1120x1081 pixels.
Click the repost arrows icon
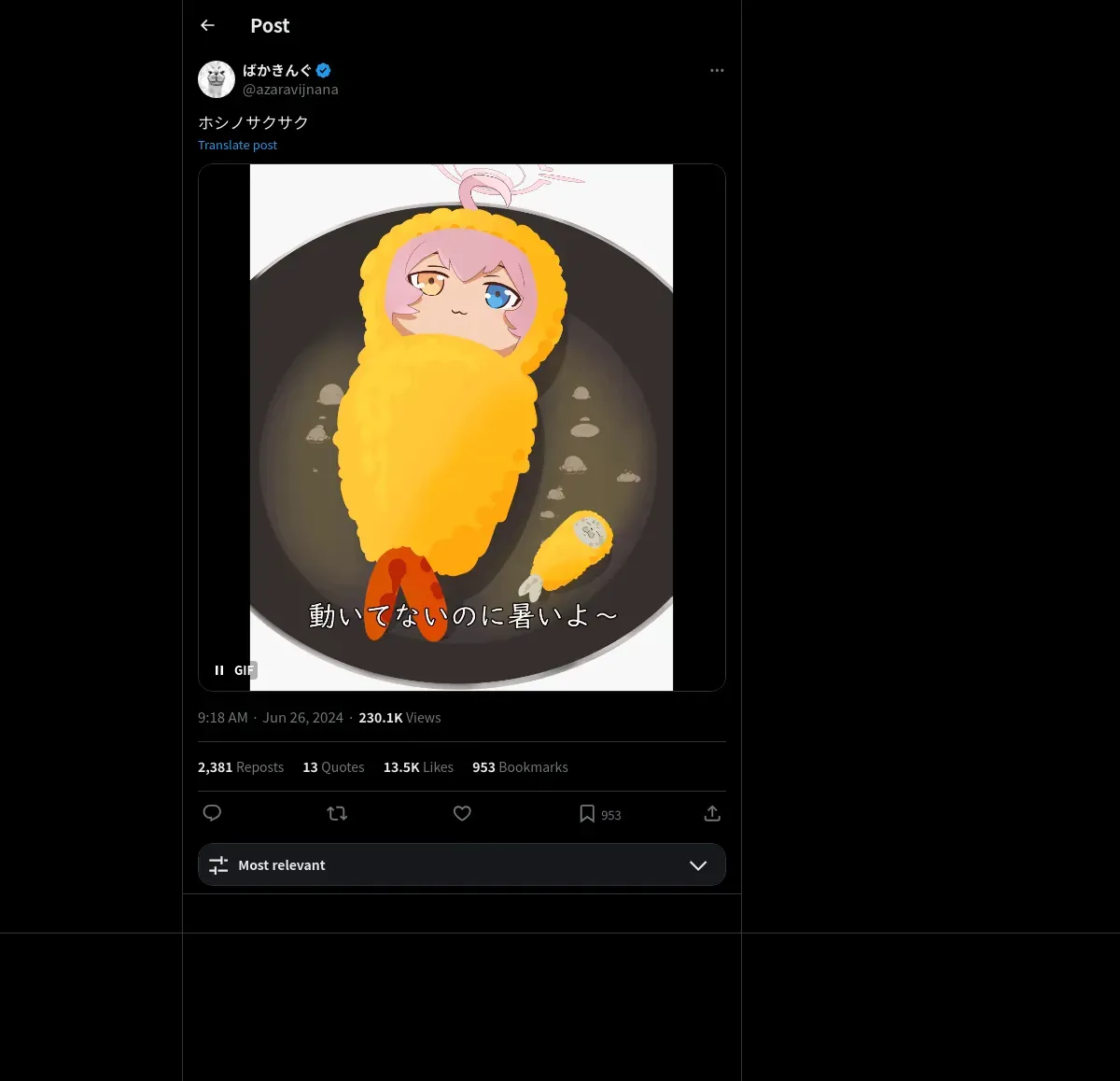(337, 813)
